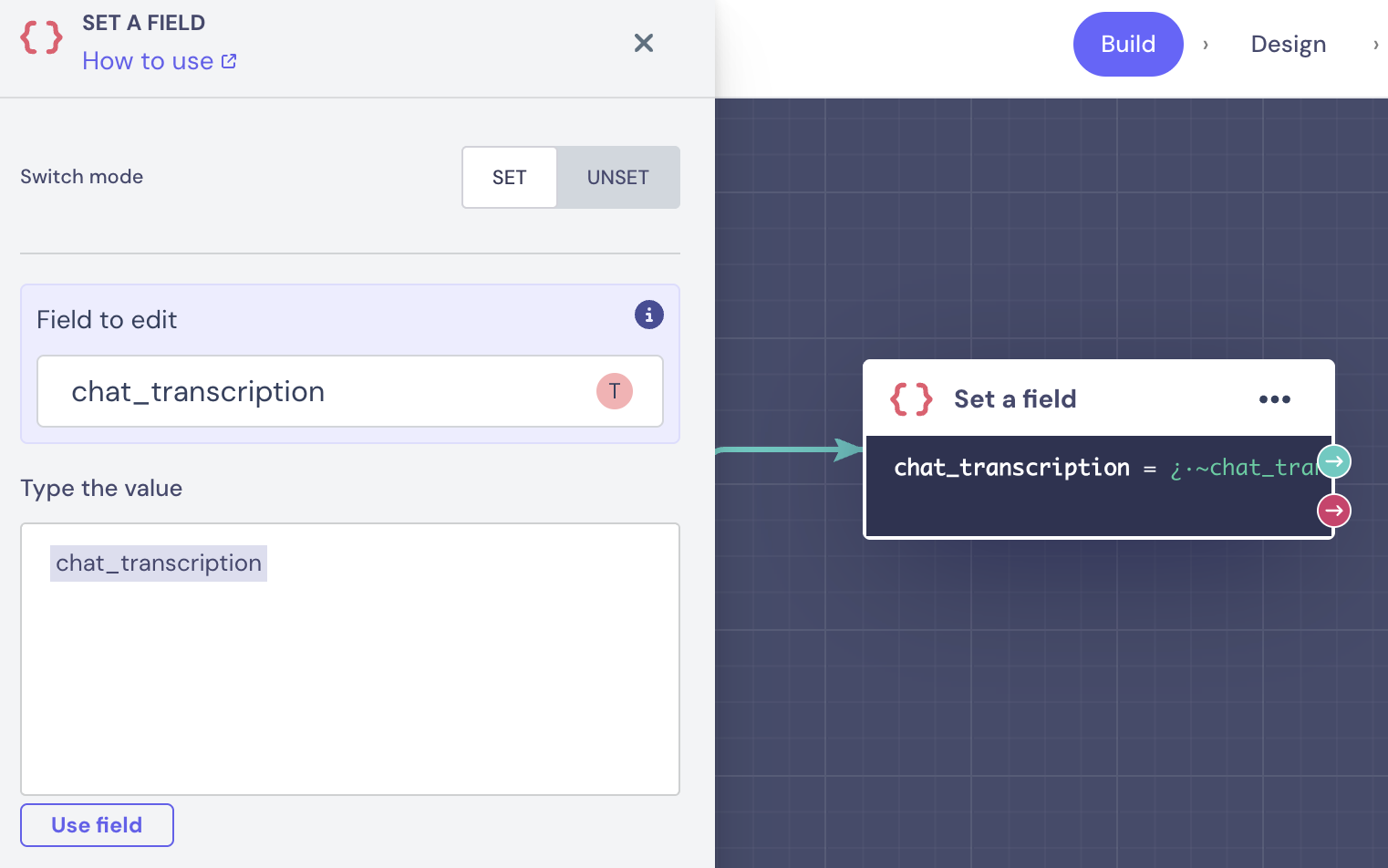This screenshot has width=1388, height=868.
Task: Switch mode to UNSET
Action: [617, 178]
